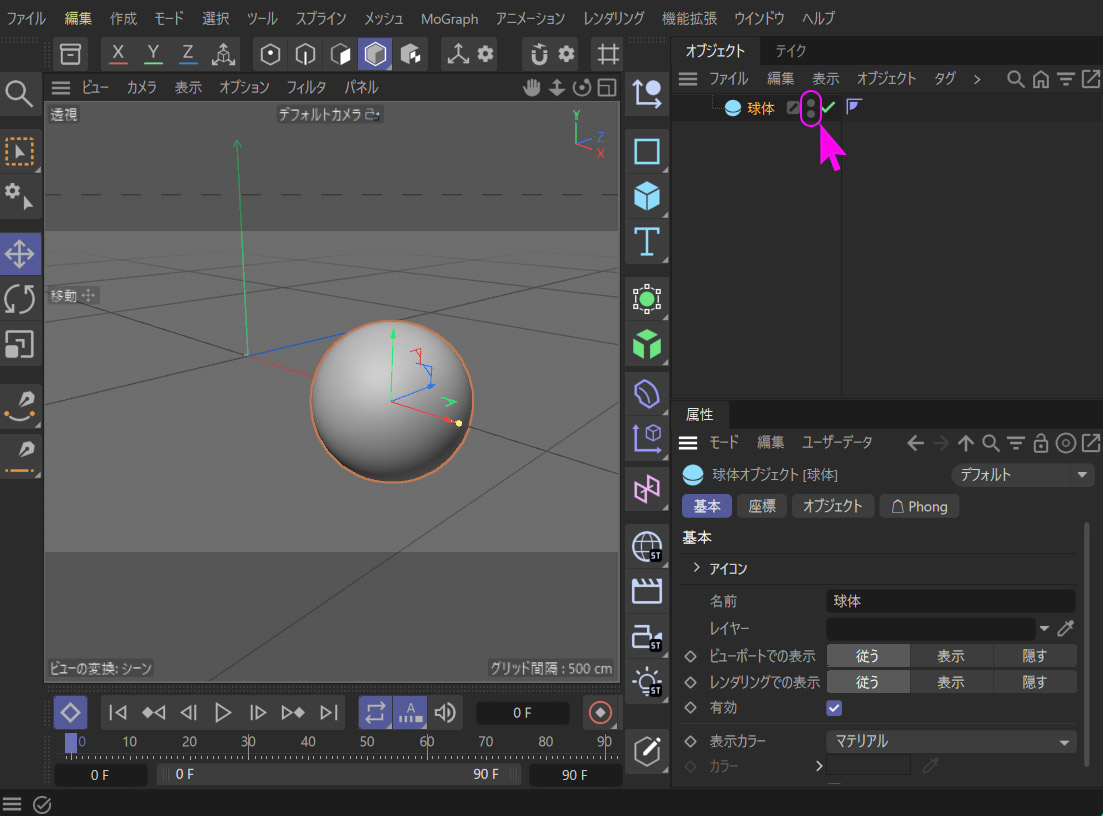The height and width of the screenshot is (816, 1103).
Task: Uncheck the 有効 checkbox
Action: click(x=834, y=708)
